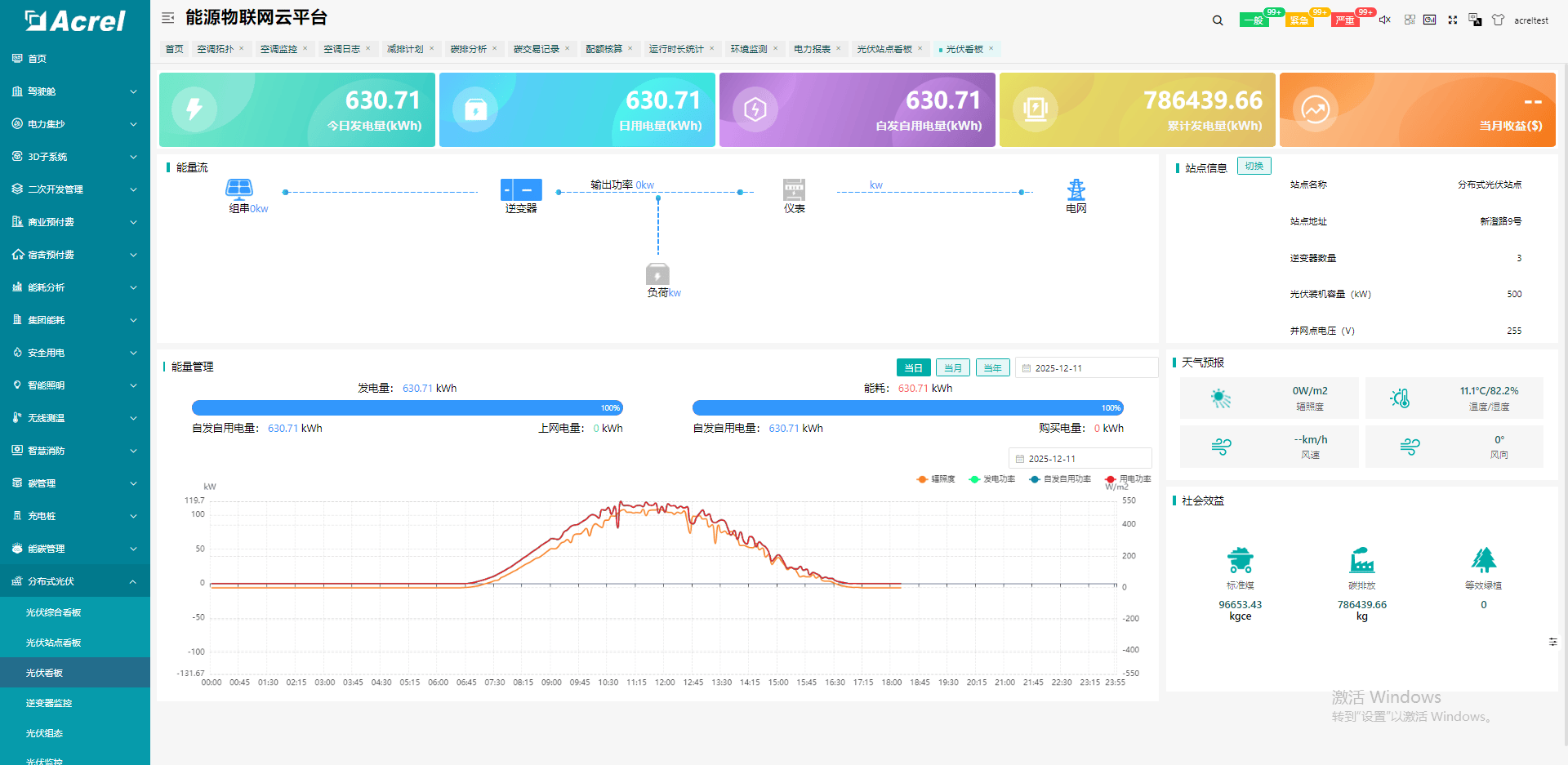Viewport: 1568px width, 765px height.
Task: Enter fullscreen mode using the expand icon
Action: point(1453,20)
